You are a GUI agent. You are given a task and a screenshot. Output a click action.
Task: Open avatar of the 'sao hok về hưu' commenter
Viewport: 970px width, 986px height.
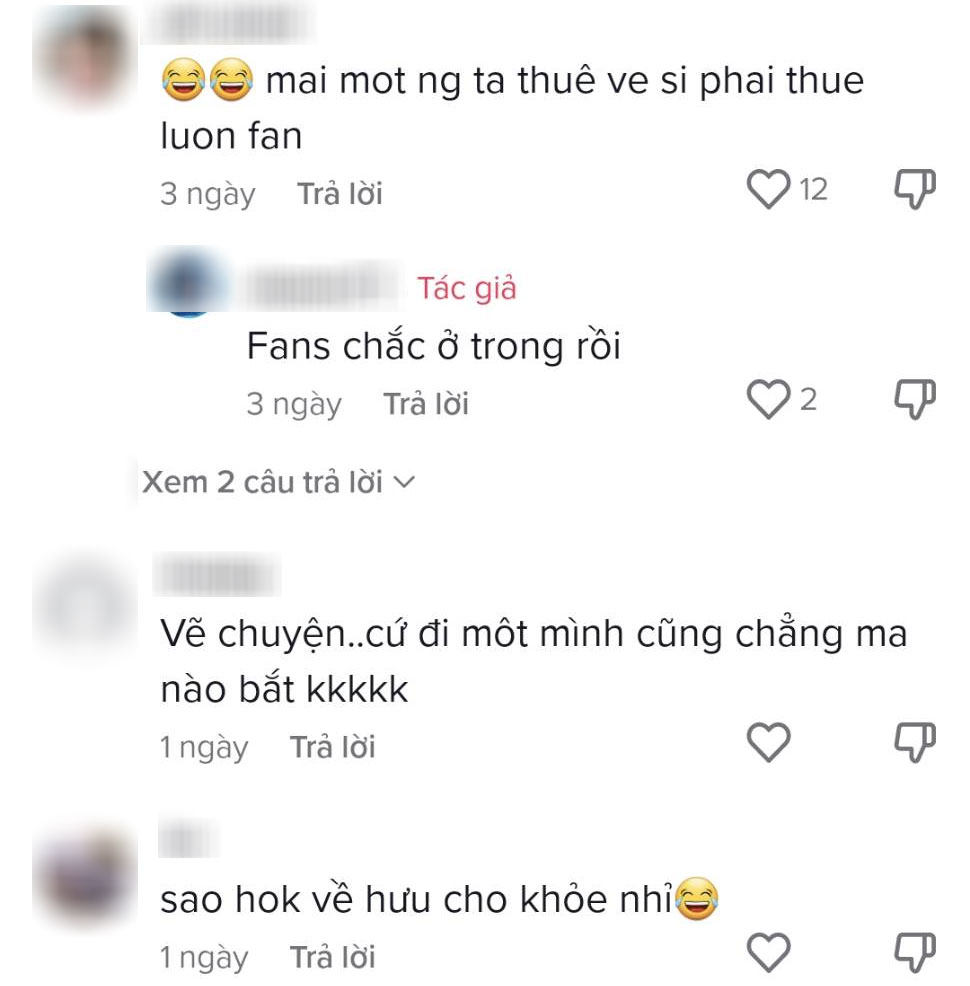click(85, 877)
